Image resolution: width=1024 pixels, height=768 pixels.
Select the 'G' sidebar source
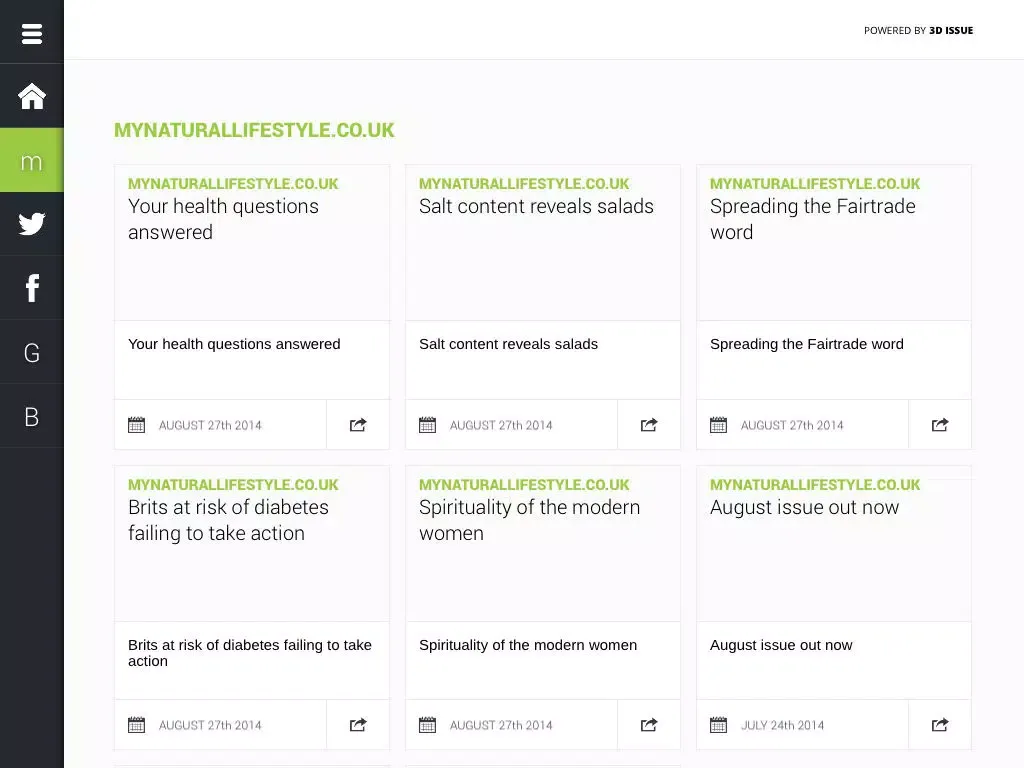click(31, 352)
